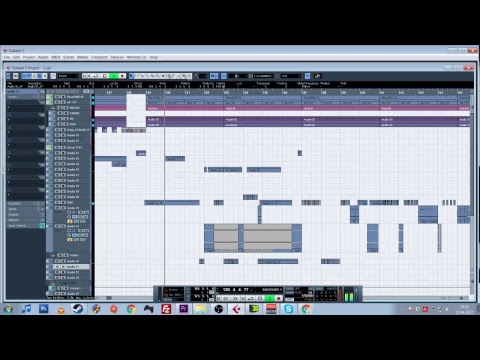Screen dimensions: 480x360
Task: Open the snap type dropdown
Action: tap(238, 76)
